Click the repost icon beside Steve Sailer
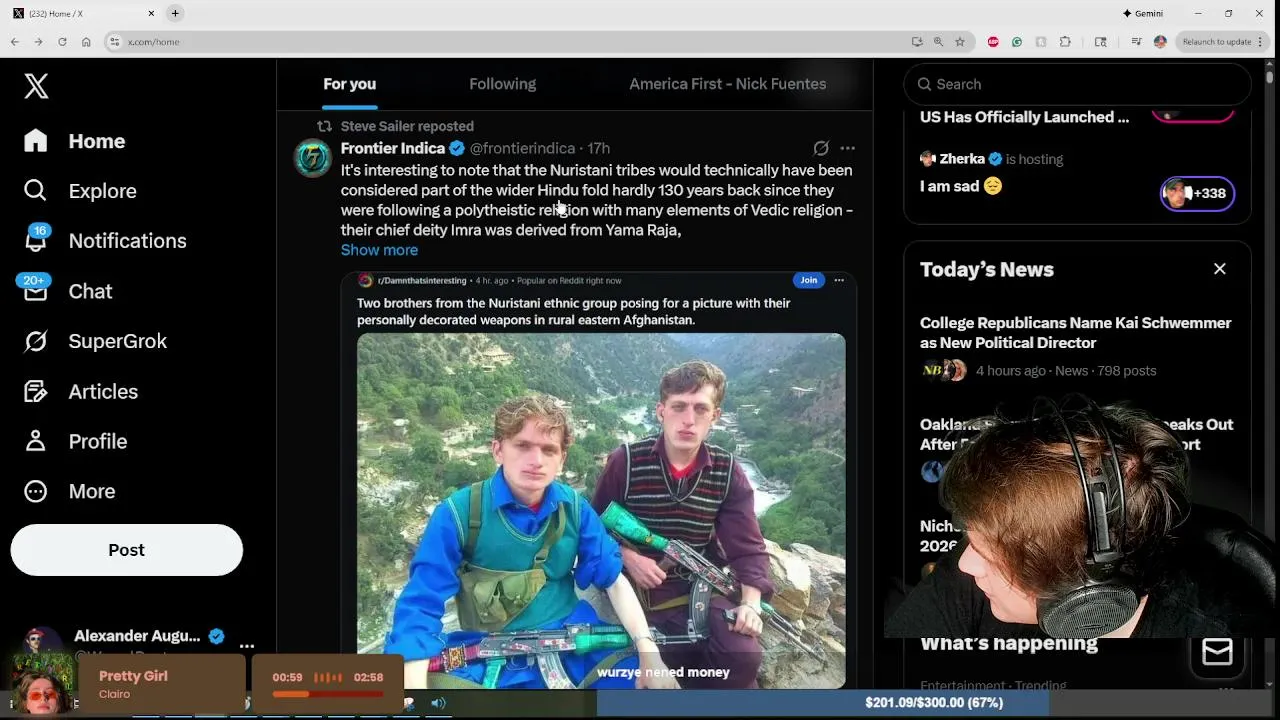The height and width of the screenshot is (720, 1280). [x=324, y=126]
